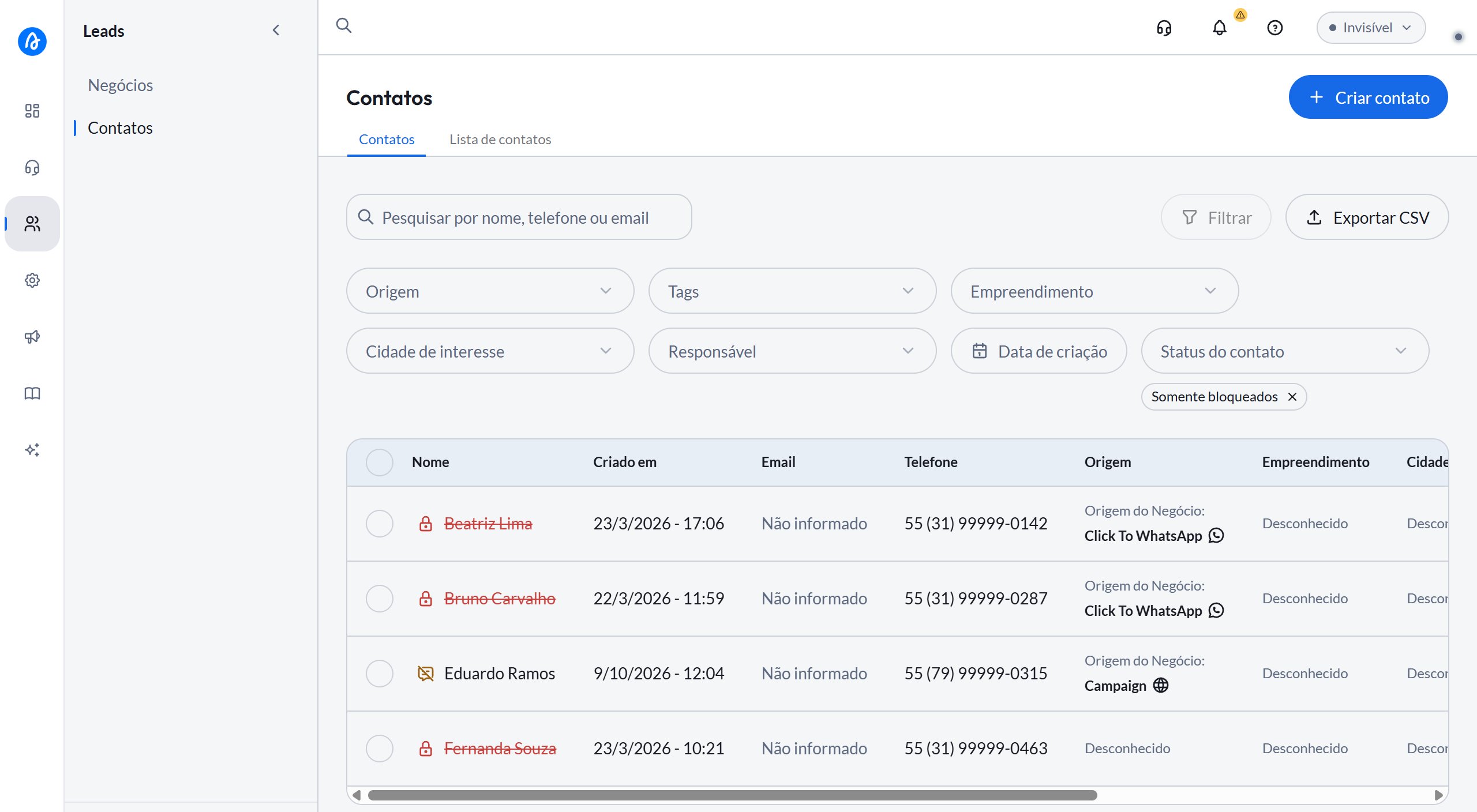Image resolution: width=1477 pixels, height=812 pixels.
Task: Open the AI sparkles icon in sidebar
Action: pos(32,450)
